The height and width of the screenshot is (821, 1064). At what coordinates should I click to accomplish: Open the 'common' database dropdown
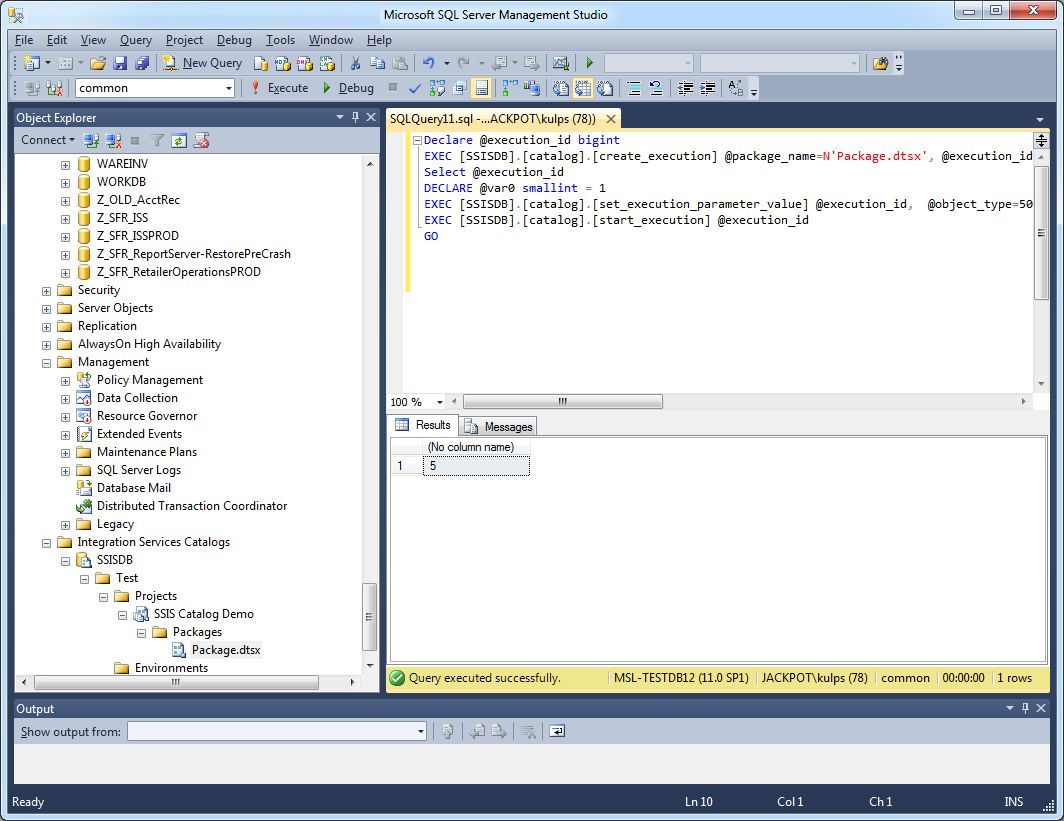228,88
